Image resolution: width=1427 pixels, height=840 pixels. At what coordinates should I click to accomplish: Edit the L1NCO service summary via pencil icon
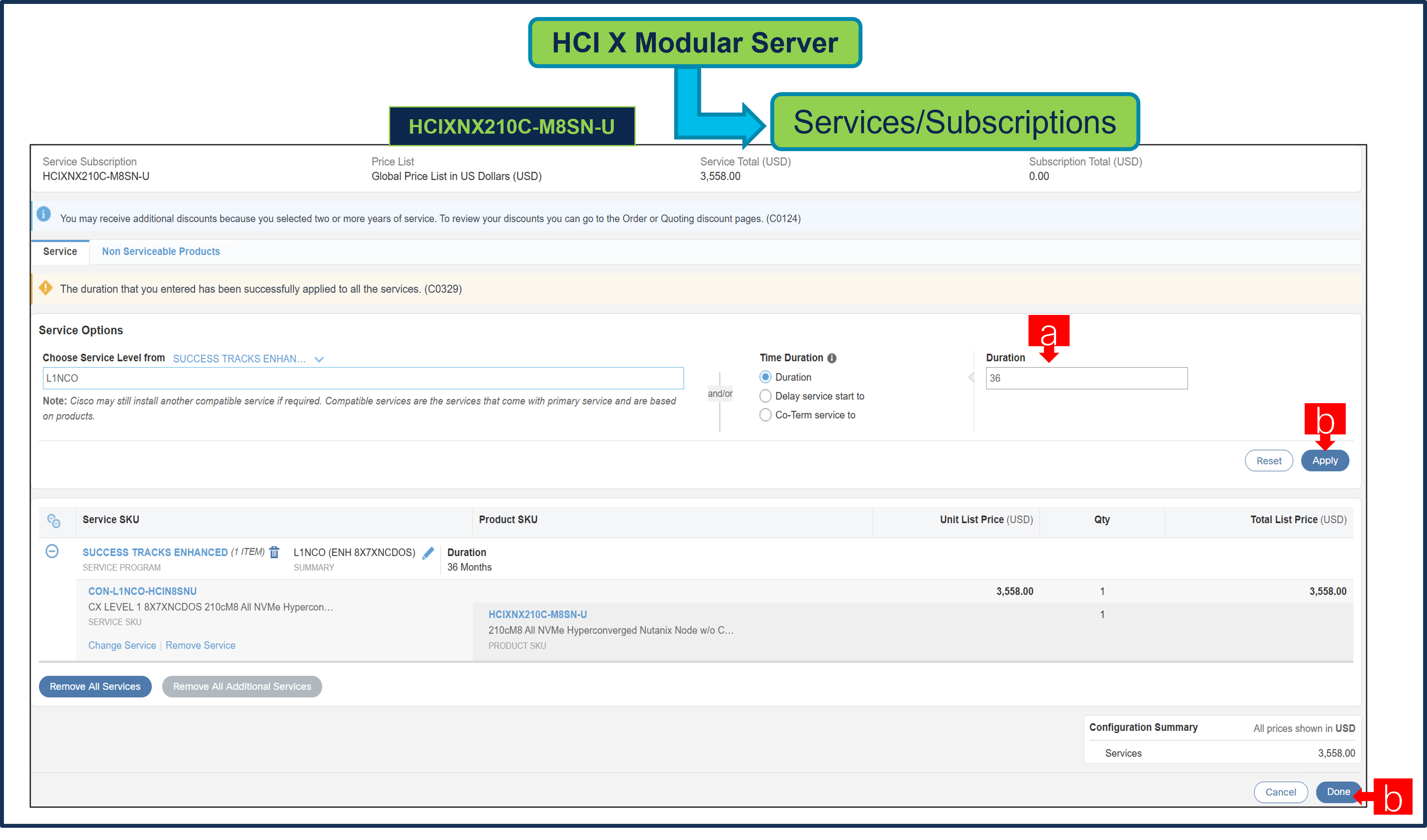click(x=428, y=553)
